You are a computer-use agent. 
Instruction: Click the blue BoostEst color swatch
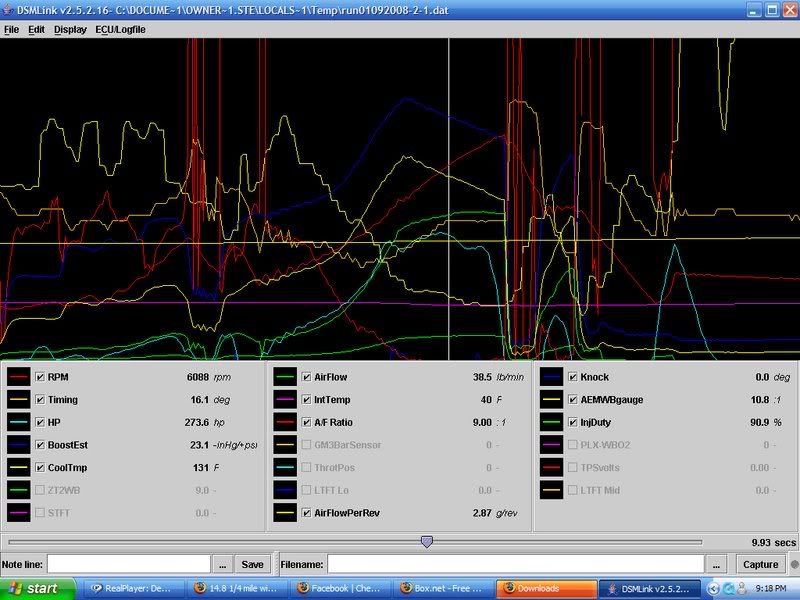coord(18,444)
